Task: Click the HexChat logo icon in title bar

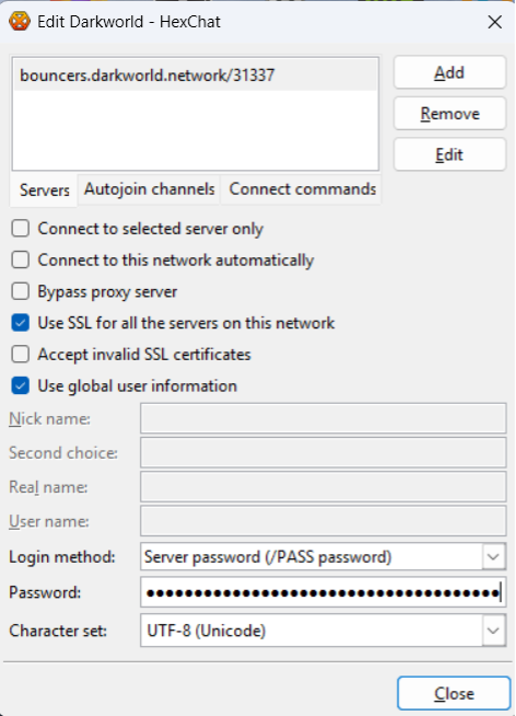Action: (x=19, y=21)
